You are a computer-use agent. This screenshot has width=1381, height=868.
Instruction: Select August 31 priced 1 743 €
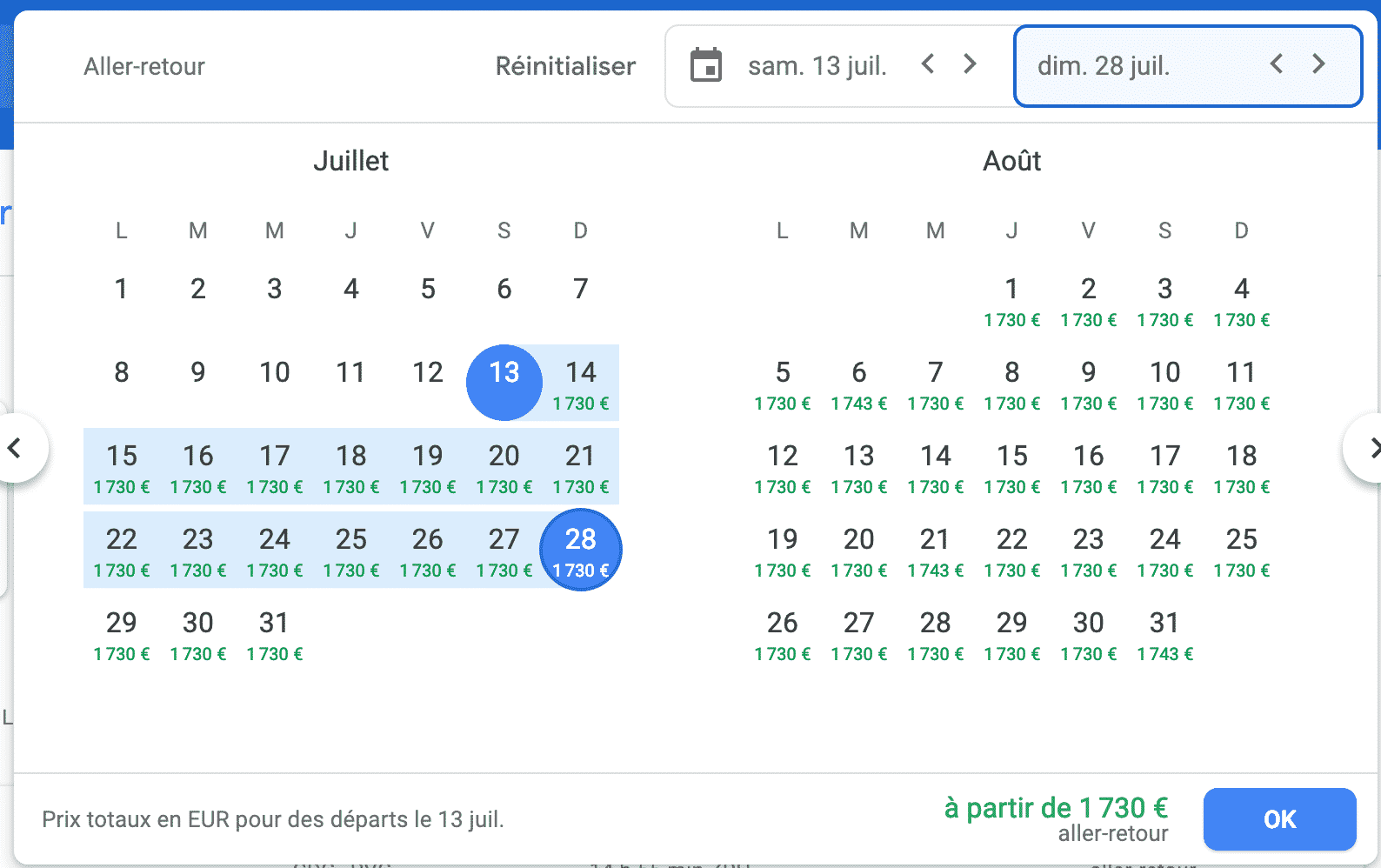1165,635
